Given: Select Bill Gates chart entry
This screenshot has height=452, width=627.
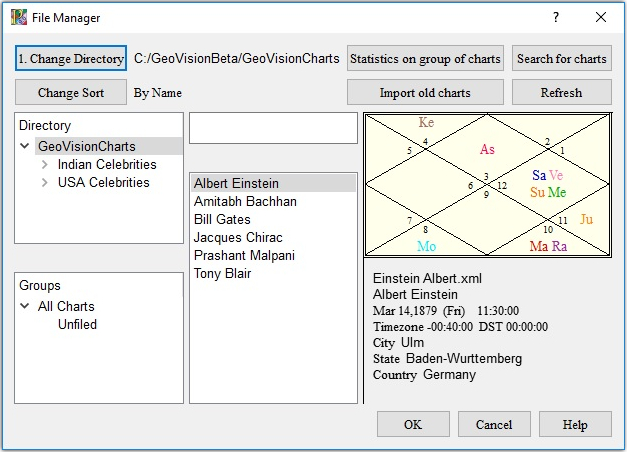Looking at the screenshot, I should pyautogui.click(x=222, y=220).
